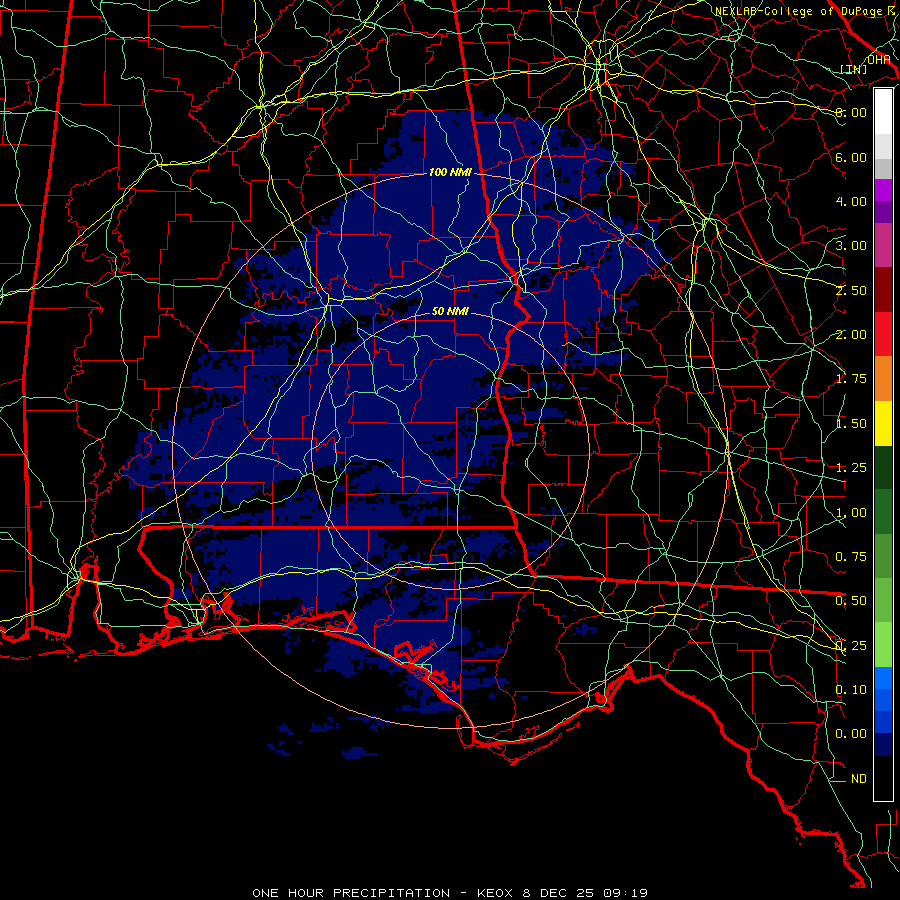Select the 0.75 legend value
Viewport: 900px width, 900px height.
[x=851, y=557]
